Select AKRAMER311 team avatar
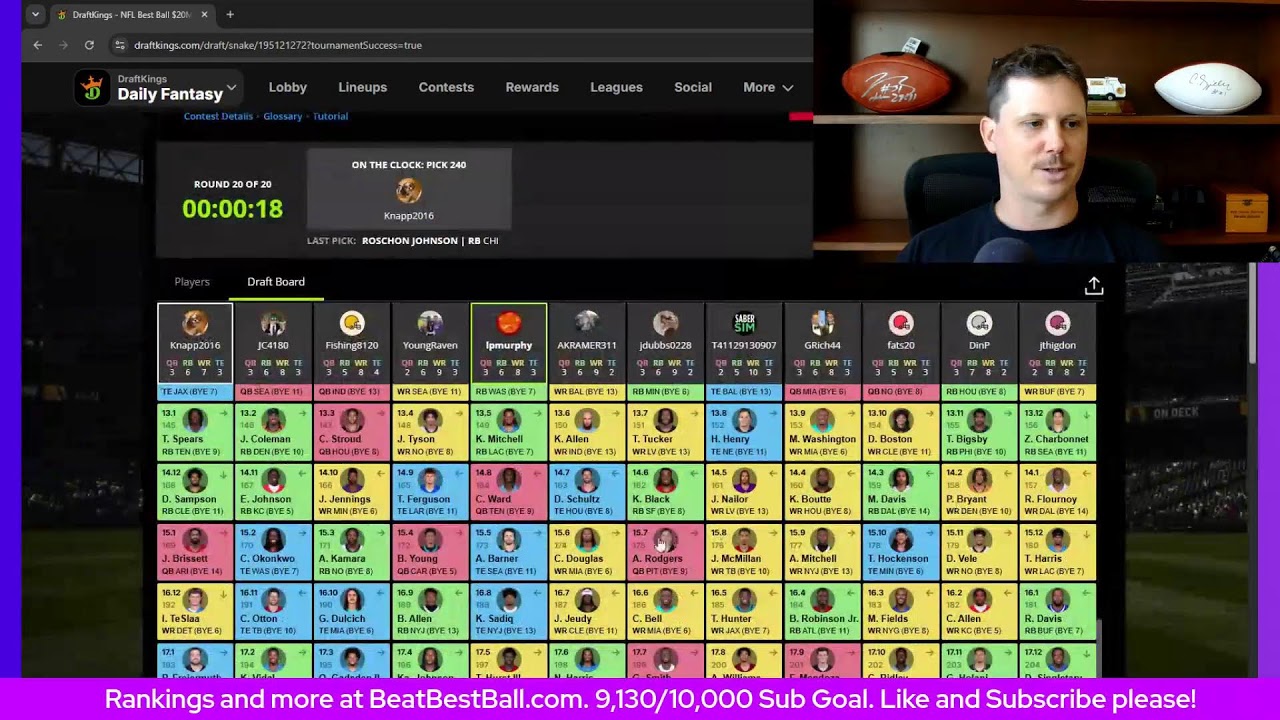This screenshot has width=1280, height=720. [587, 323]
